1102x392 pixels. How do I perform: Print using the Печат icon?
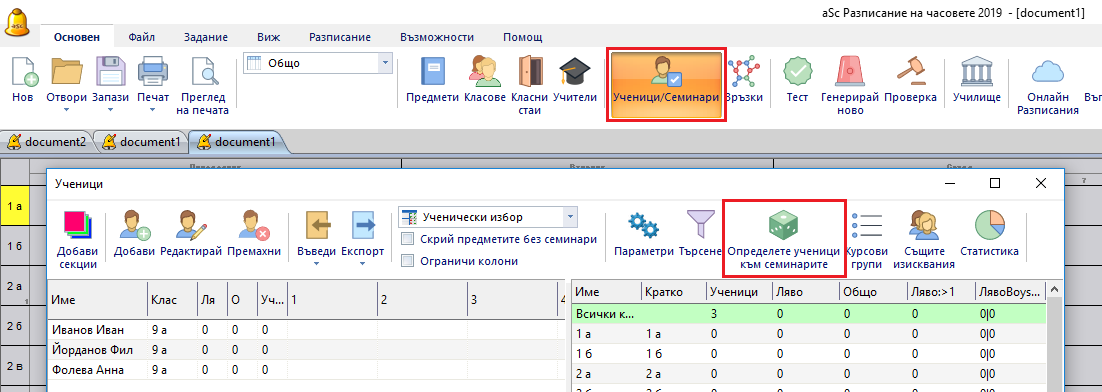click(x=153, y=73)
